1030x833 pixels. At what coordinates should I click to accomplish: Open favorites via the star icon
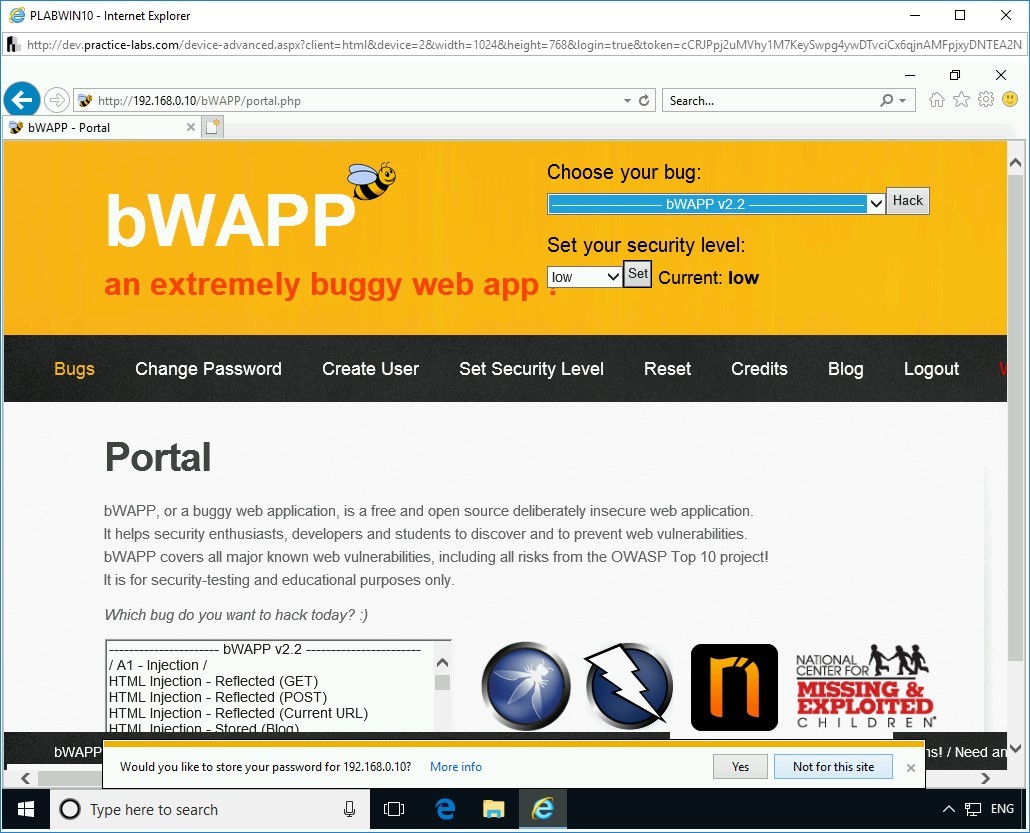point(961,99)
